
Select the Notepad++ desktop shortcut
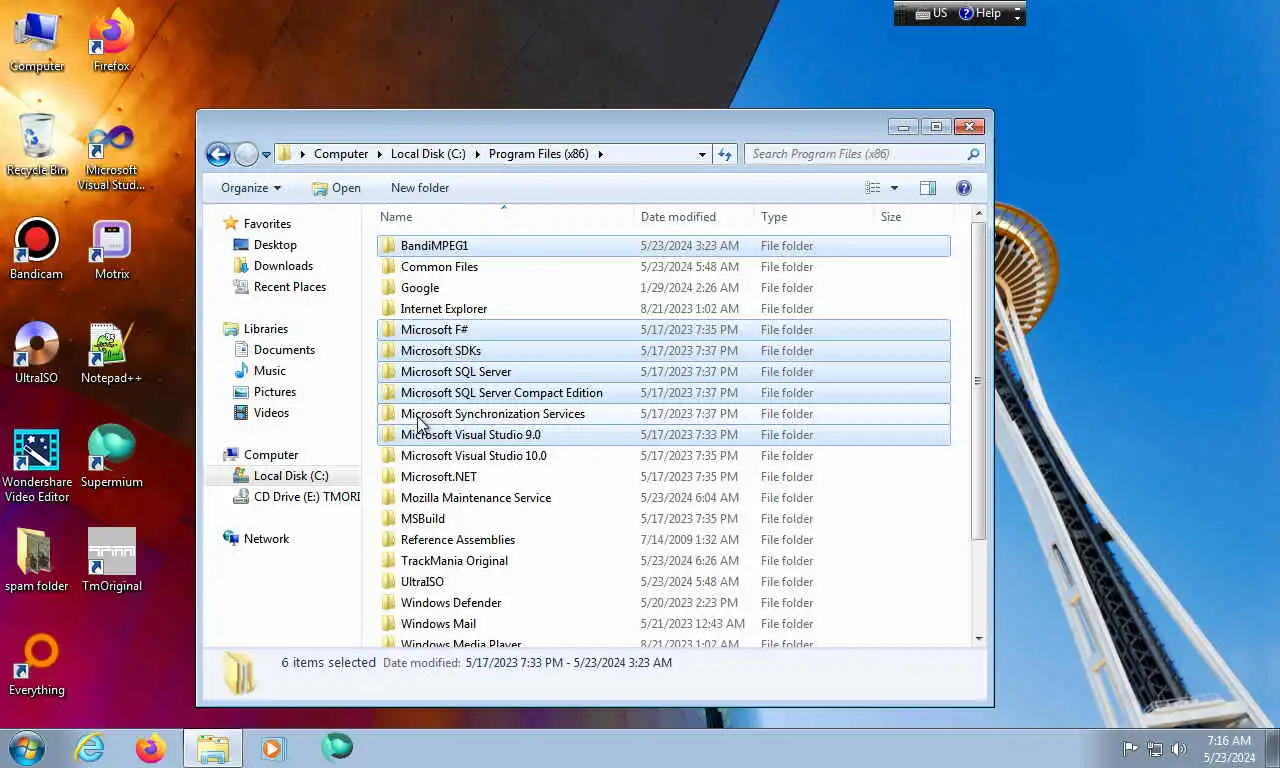click(x=111, y=354)
